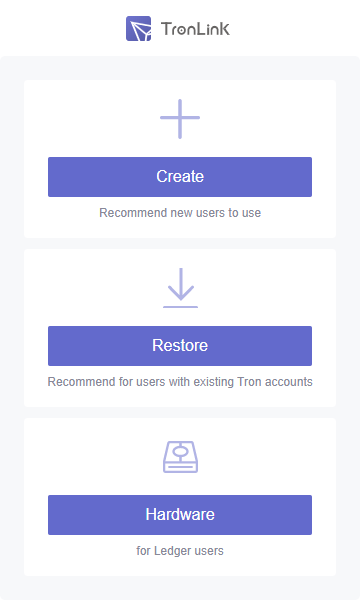Screen dimensions: 360x600
Task: Click the white card containing the Restore option
Action: click(180, 328)
